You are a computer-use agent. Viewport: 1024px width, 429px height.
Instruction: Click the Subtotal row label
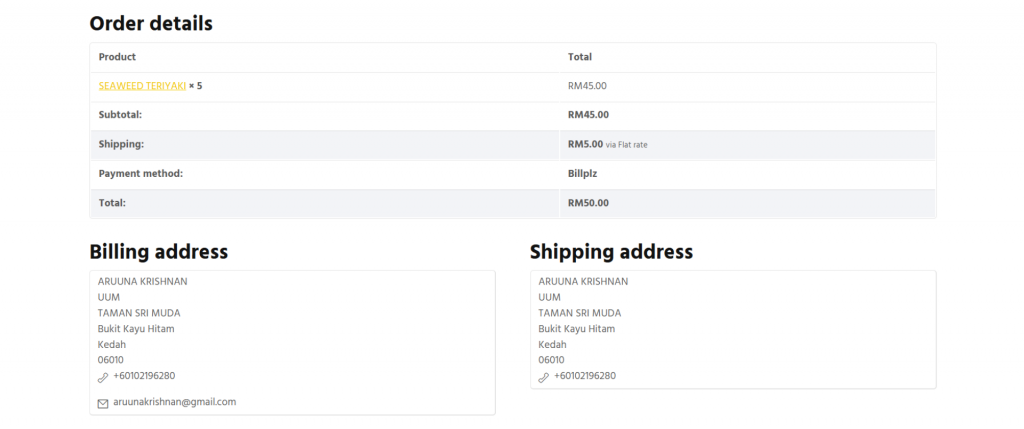pyautogui.click(x=120, y=115)
